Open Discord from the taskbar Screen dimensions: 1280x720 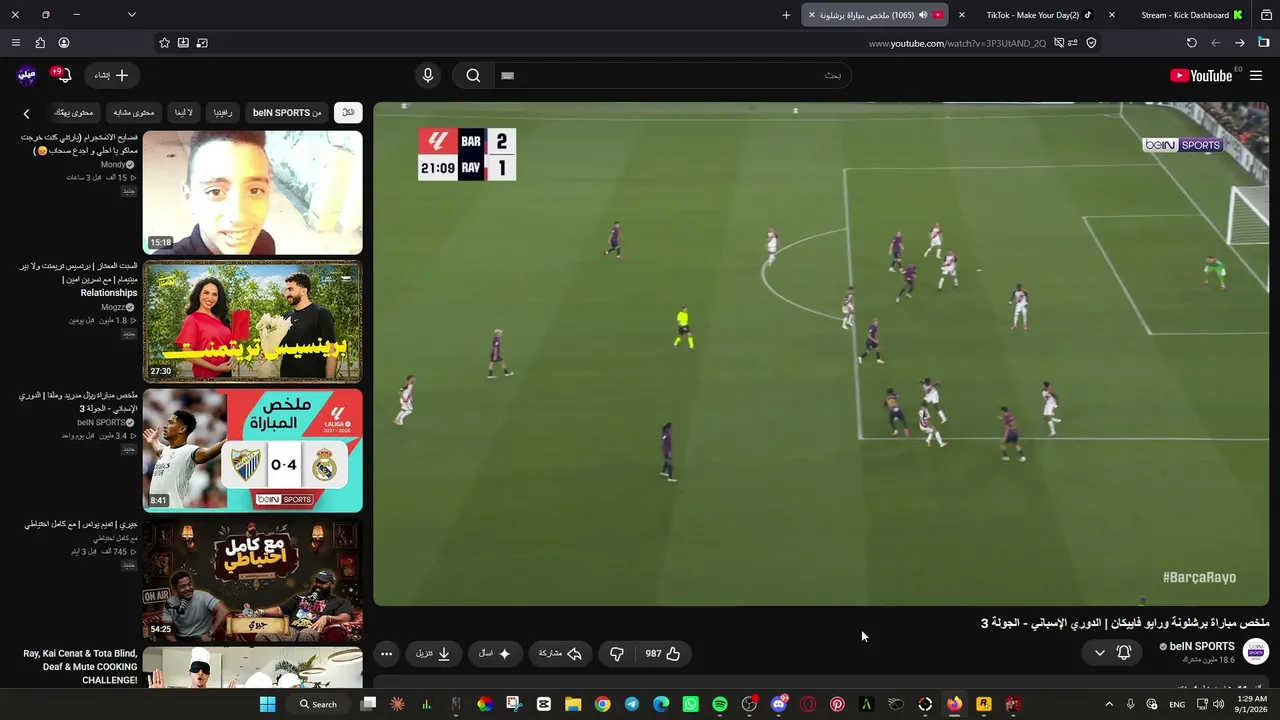click(779, 704)
